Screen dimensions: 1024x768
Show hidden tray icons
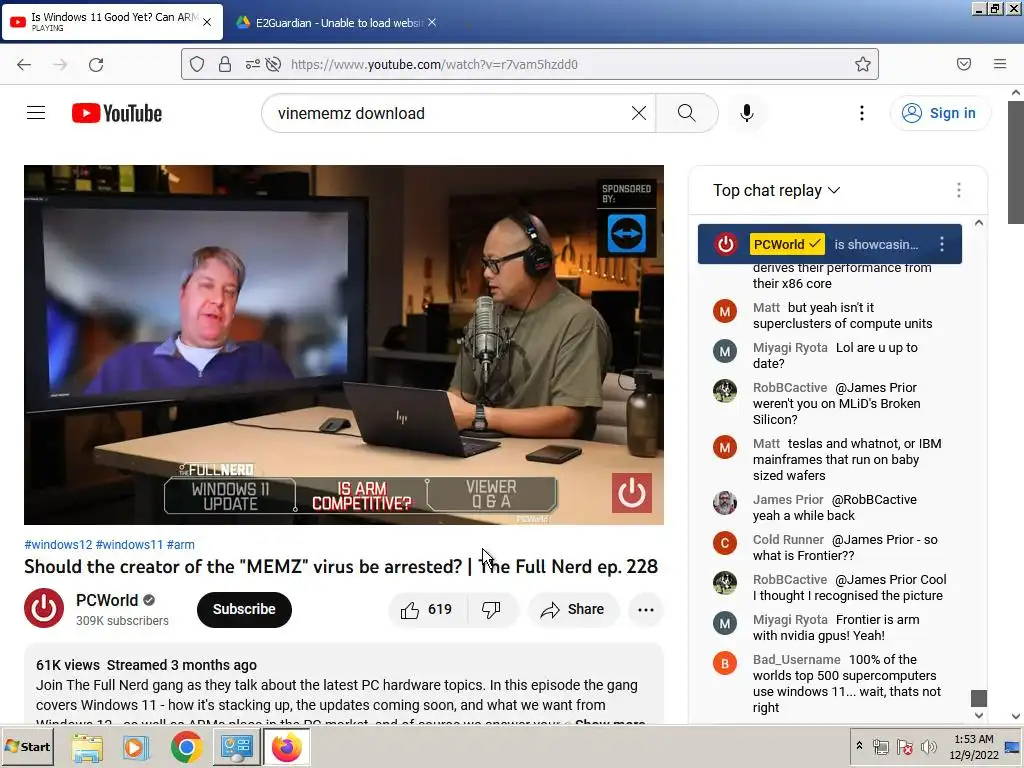point(859,746)
